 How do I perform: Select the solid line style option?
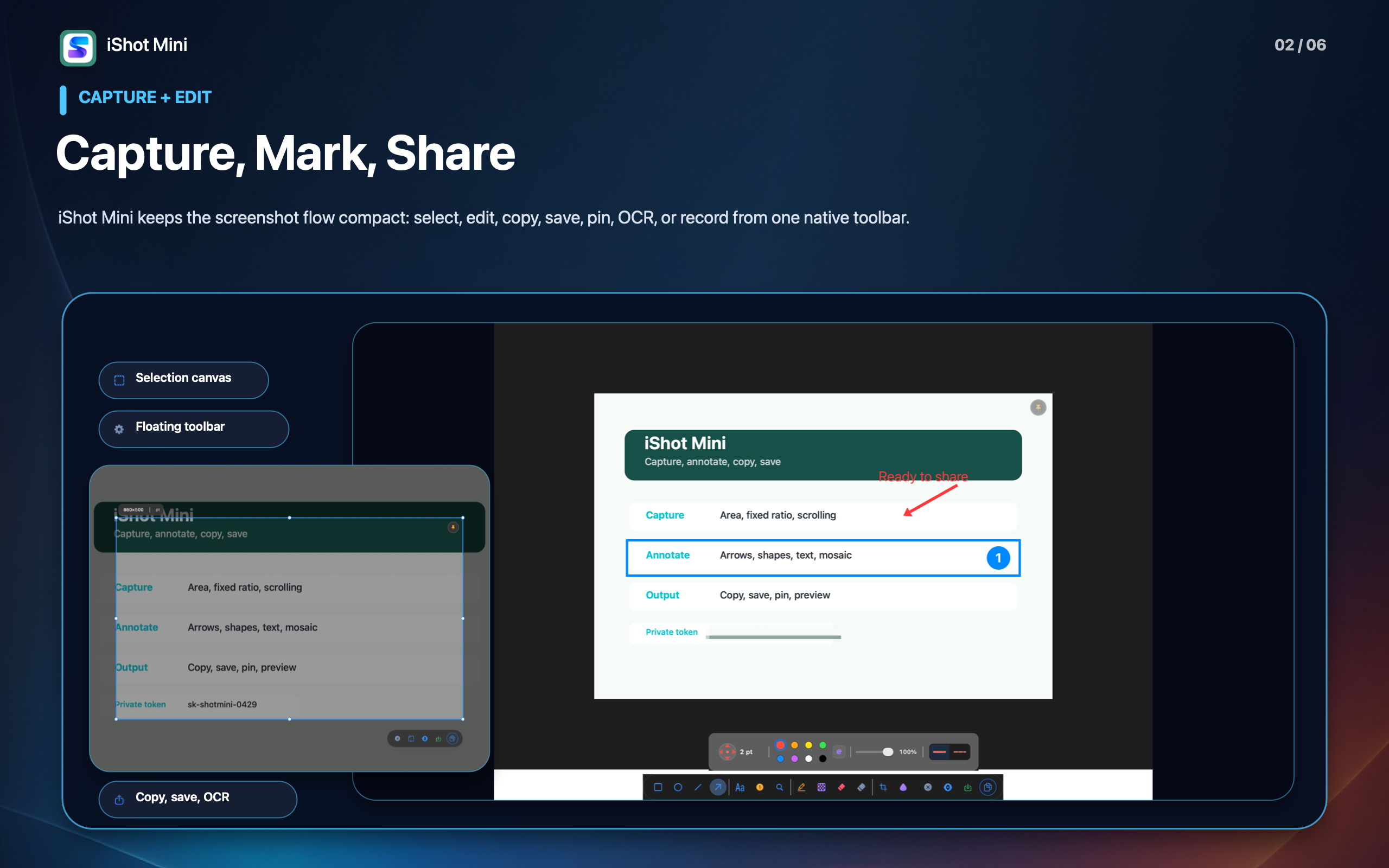coord(940,751)
